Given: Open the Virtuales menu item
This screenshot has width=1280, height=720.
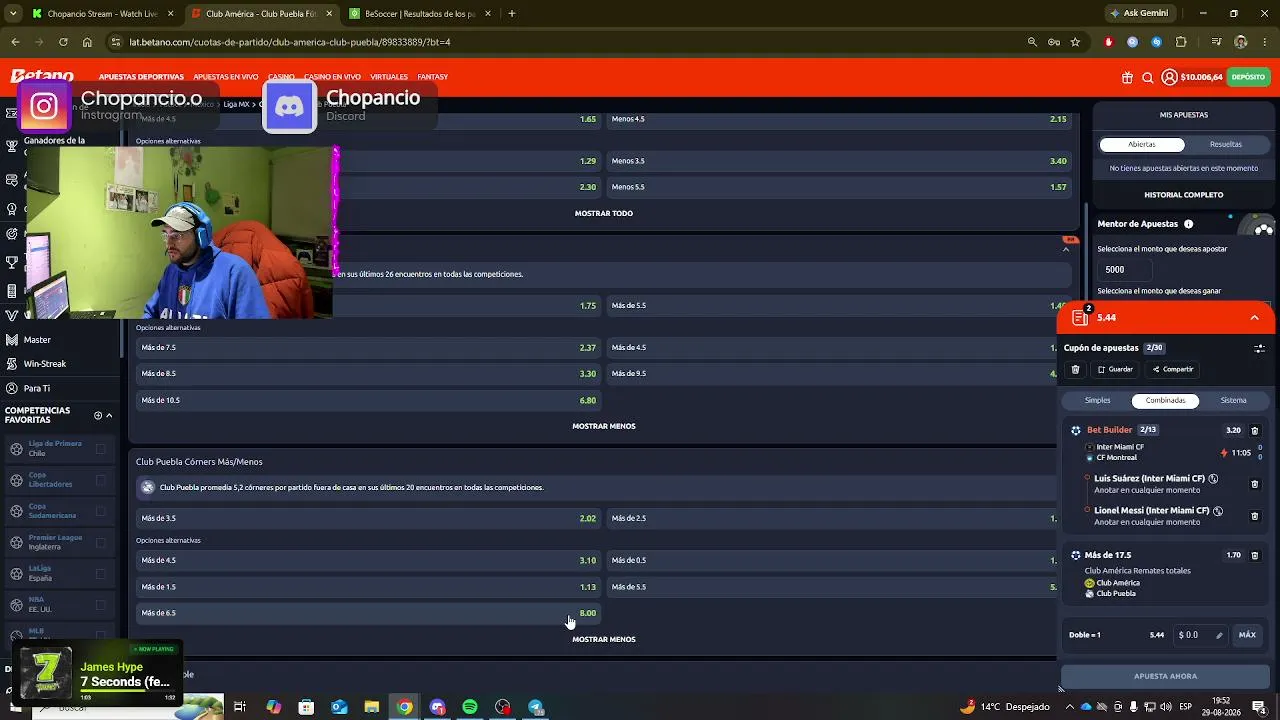Looking at the screenshot, I should [x=389, y=77].
